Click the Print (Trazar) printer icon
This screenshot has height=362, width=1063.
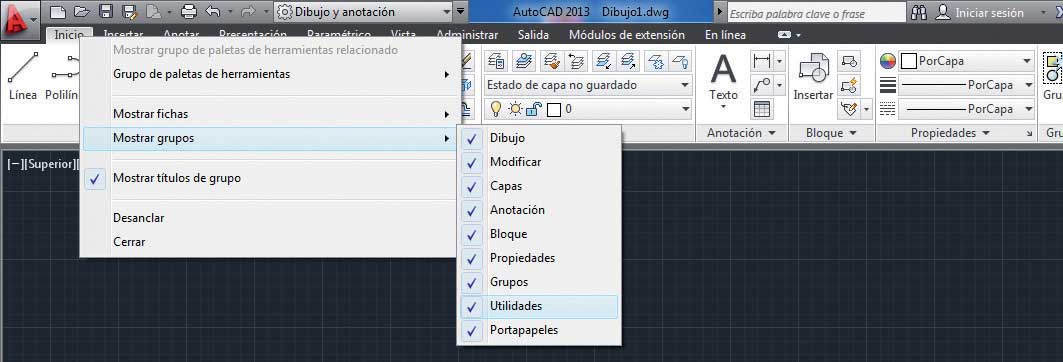pyautogui.click(x=189, y=12)
